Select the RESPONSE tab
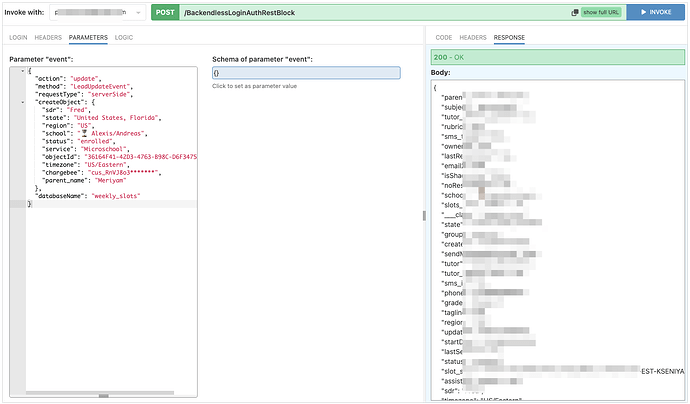This screenshot has width=690, height=404. [509, 37]
